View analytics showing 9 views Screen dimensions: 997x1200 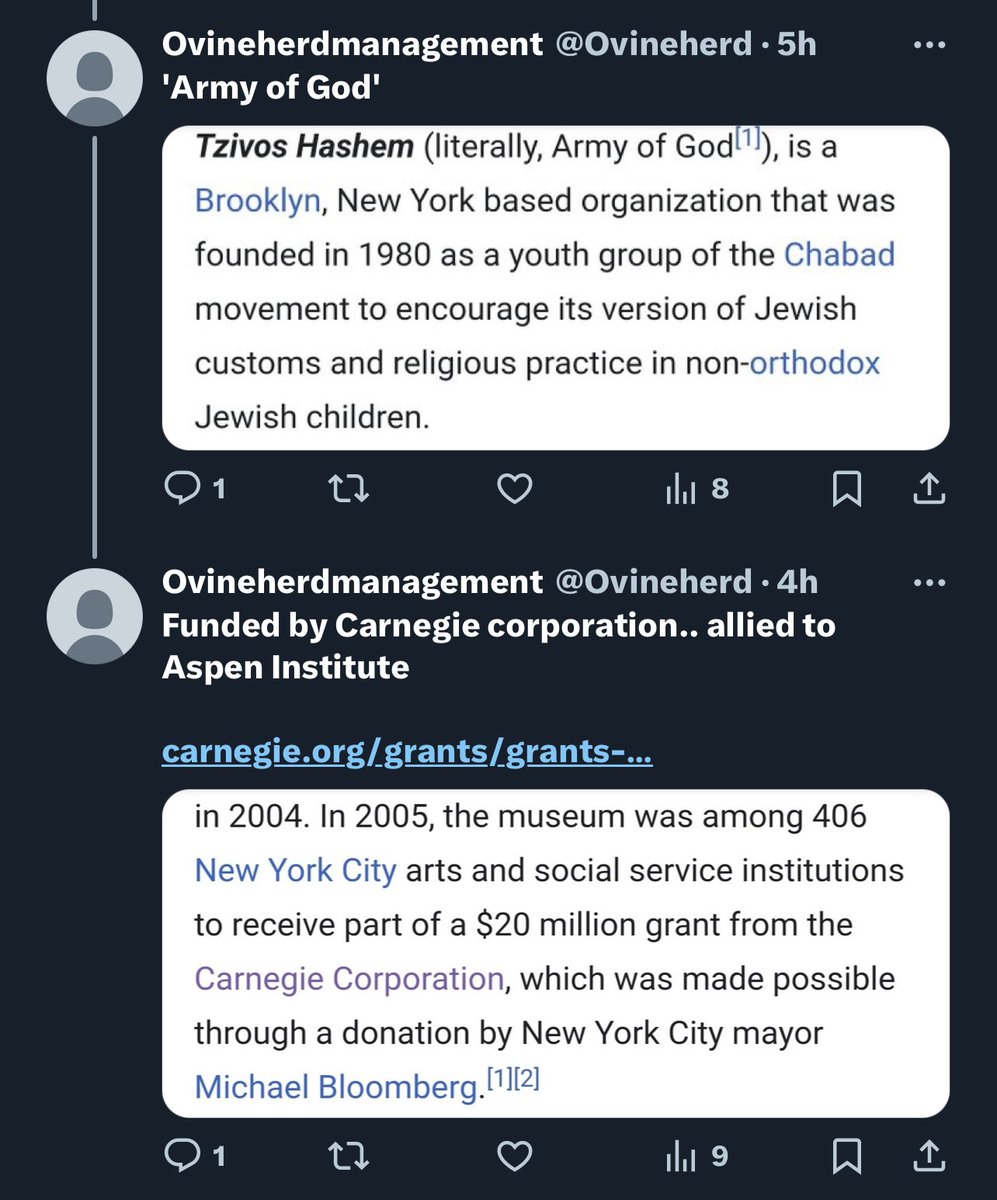point(696,1157)
